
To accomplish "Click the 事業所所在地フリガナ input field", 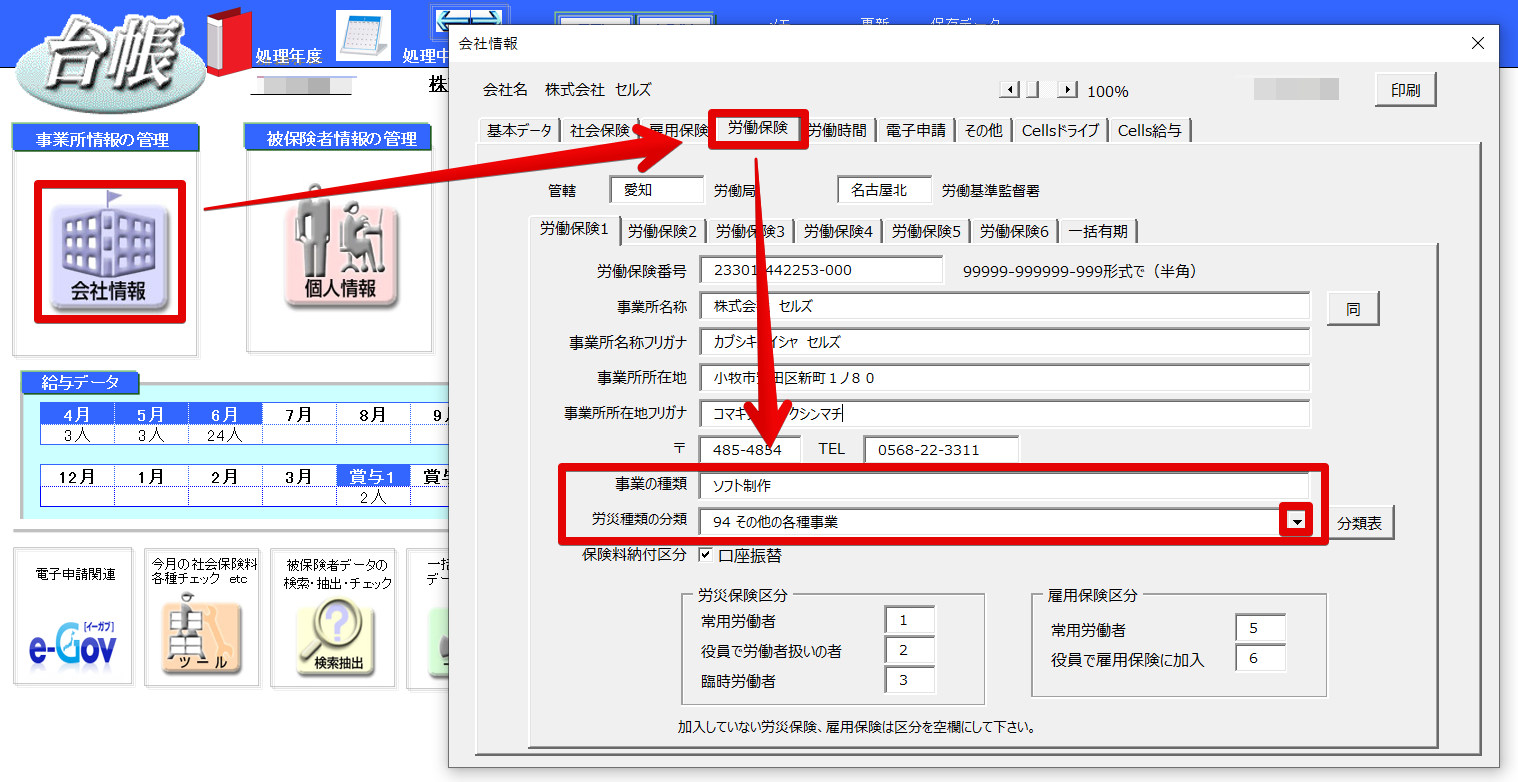I will (1005, 414).
